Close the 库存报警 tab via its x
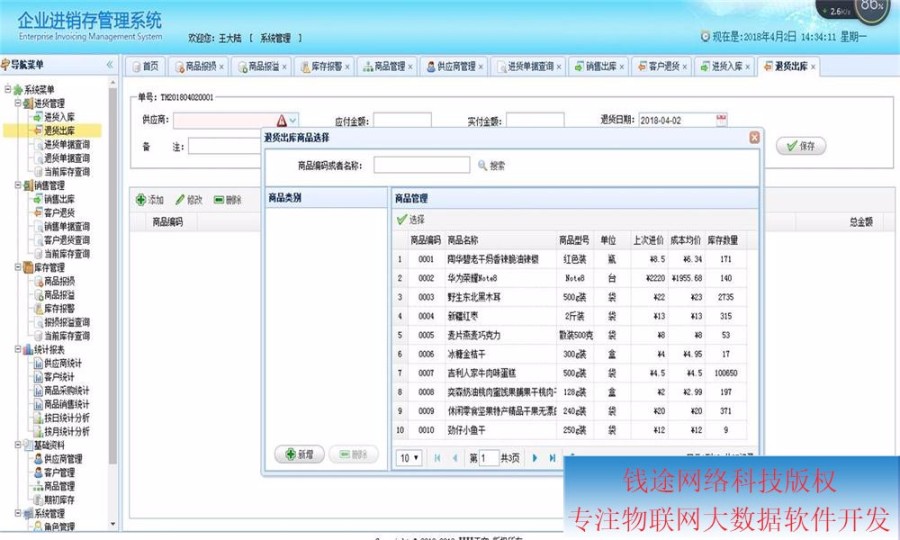This screenshot has width=900, height=540. 347,67
